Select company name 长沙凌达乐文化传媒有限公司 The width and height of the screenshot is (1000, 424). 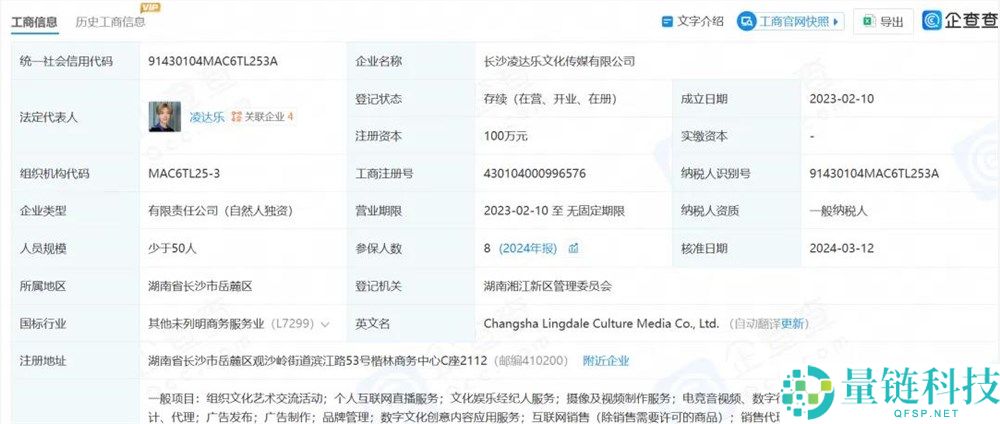click(x=559, y=62)
